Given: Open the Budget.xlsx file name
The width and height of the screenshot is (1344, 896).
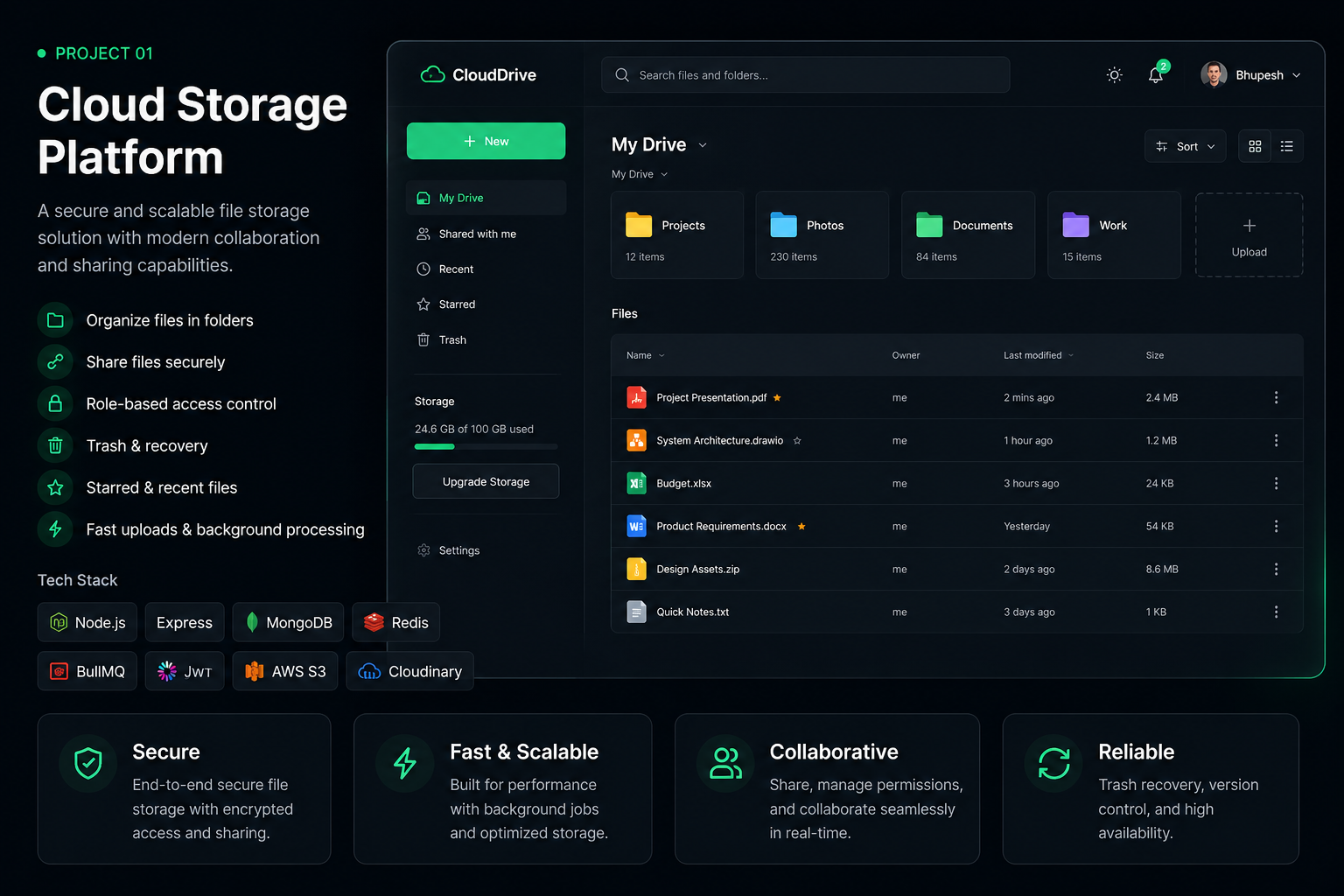Looking at the screenshot, I should tap(684, 483).
